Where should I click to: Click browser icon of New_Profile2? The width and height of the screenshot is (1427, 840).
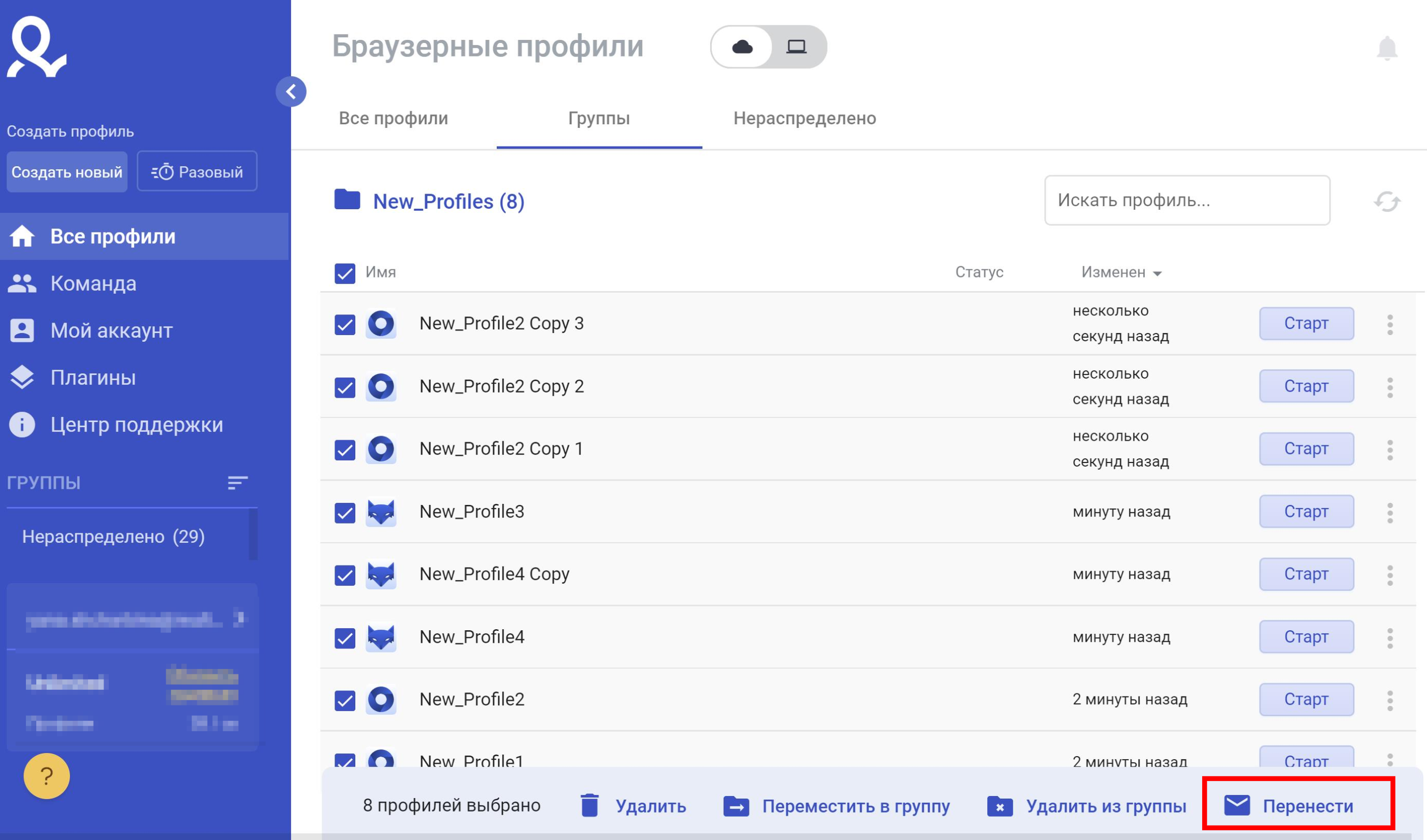click(x=381, y=700)
